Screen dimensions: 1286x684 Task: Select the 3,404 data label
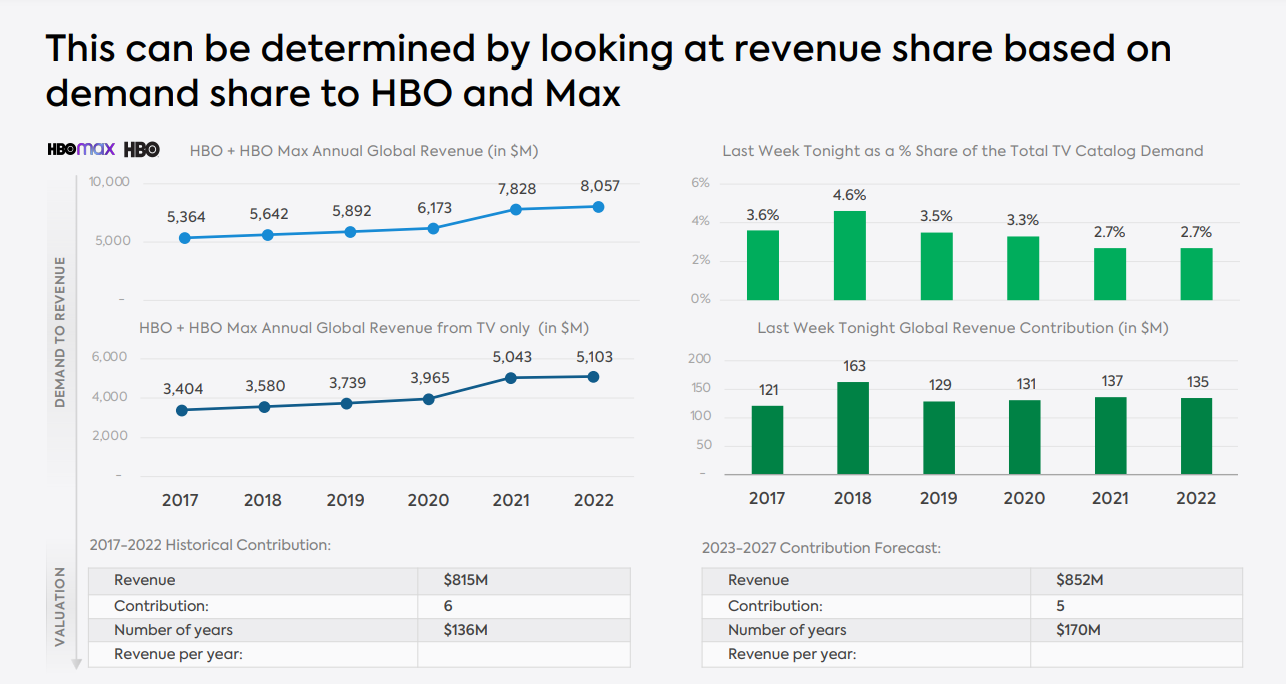tap(183, 389)
